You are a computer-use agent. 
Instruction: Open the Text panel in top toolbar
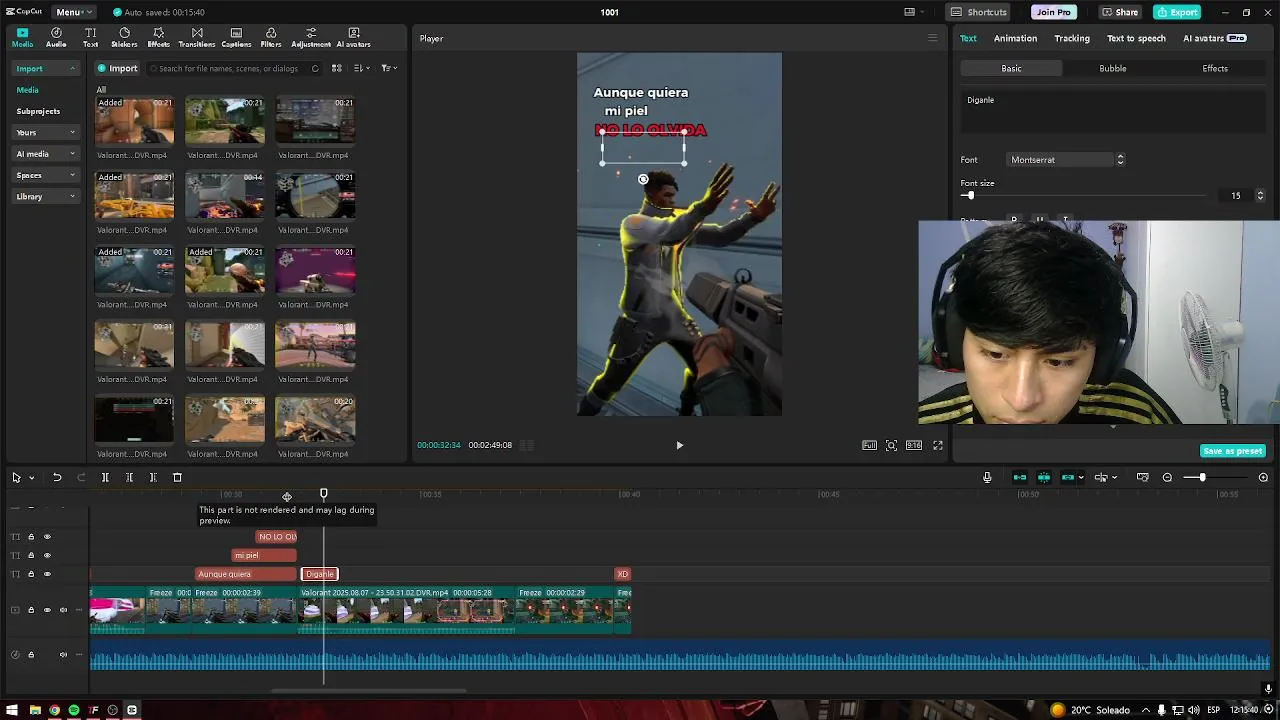(90, 38)
